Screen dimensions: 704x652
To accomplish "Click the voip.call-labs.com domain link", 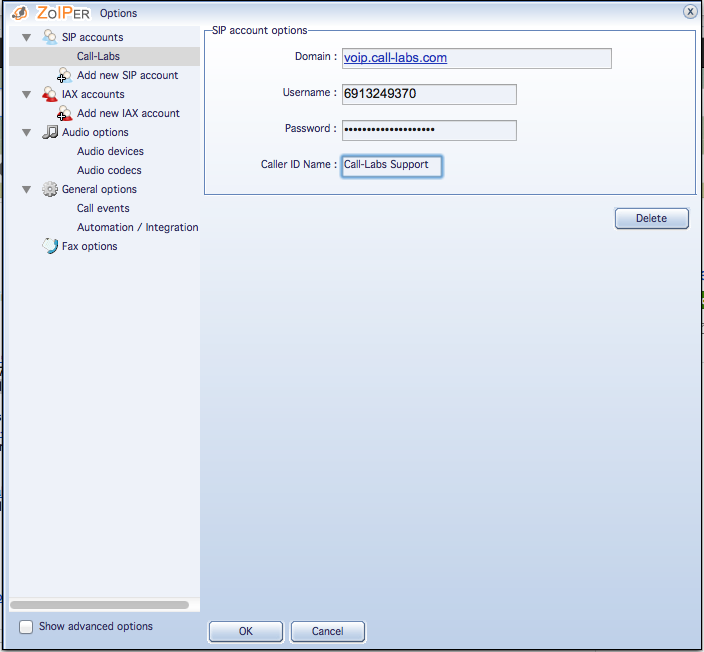I will [395, 58].
